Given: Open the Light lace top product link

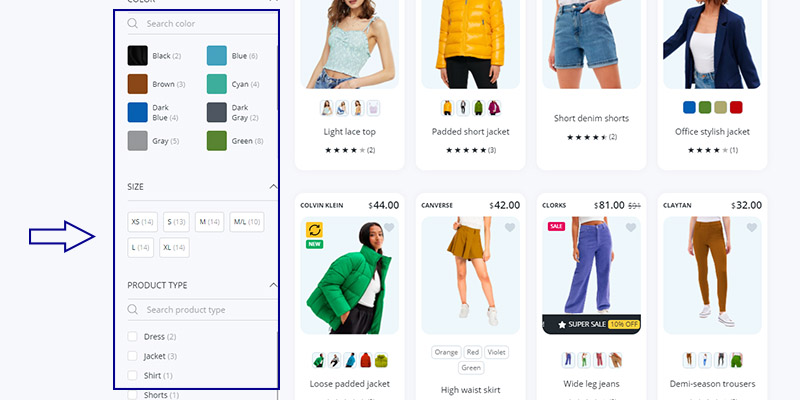Looking at the screenshot, I should coord(349,132).
